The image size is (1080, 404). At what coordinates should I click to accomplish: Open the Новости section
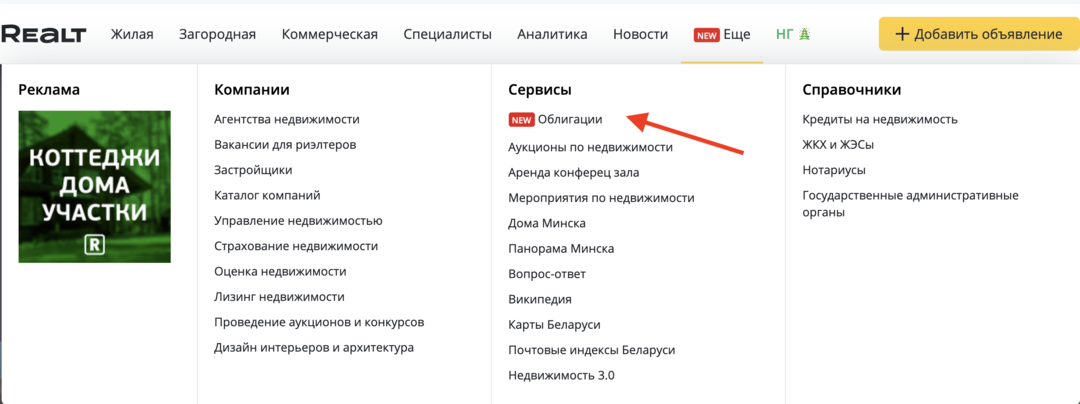(x=640, y=34)
